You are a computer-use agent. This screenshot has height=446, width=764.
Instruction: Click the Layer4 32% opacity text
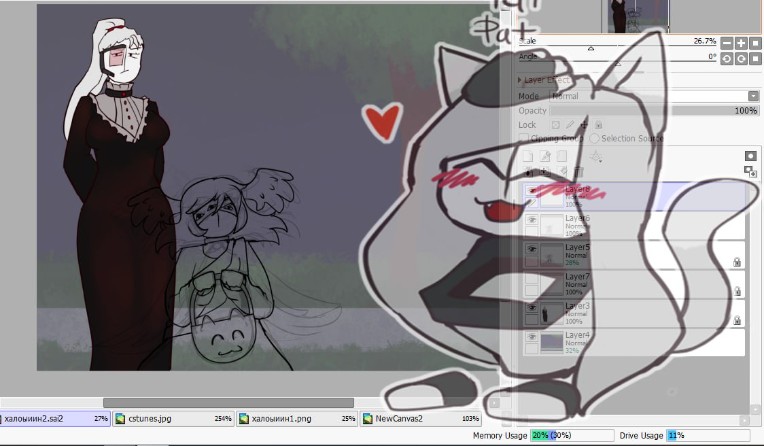(572, 351)
